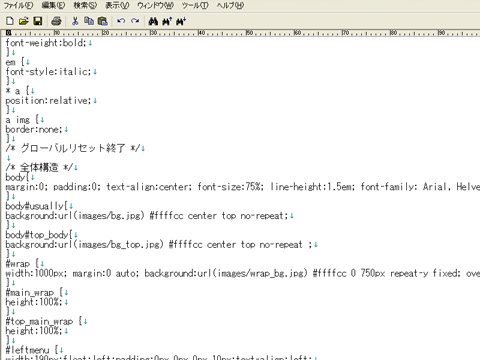Place cursor in "border:none;" line
480x360 pixels.
[34, 129]
